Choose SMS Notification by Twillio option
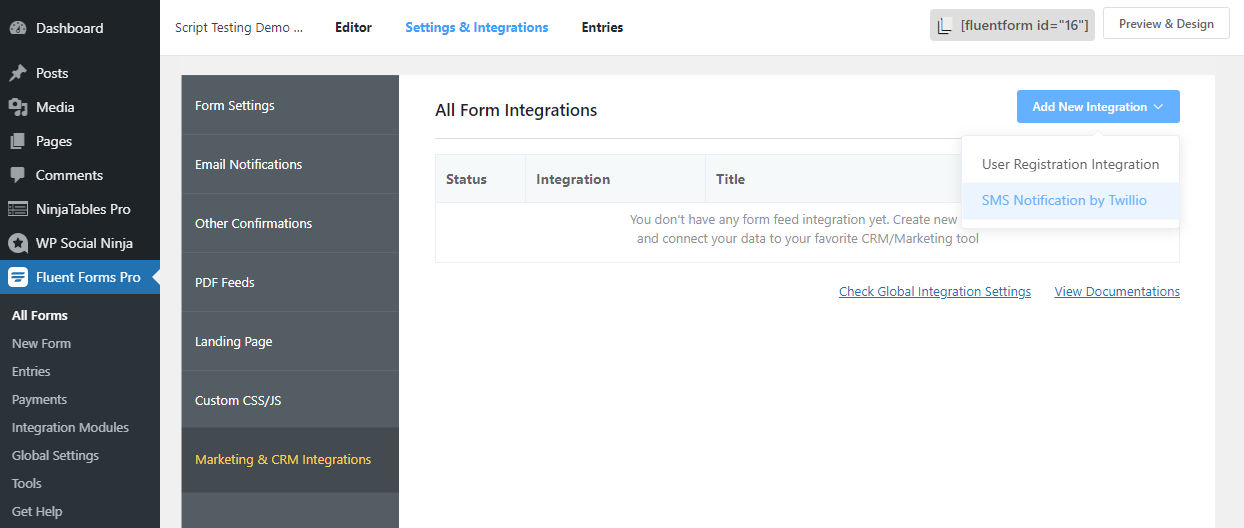Image resolution: width=1244 pixels, height=528 pixels. point(1070,200)
